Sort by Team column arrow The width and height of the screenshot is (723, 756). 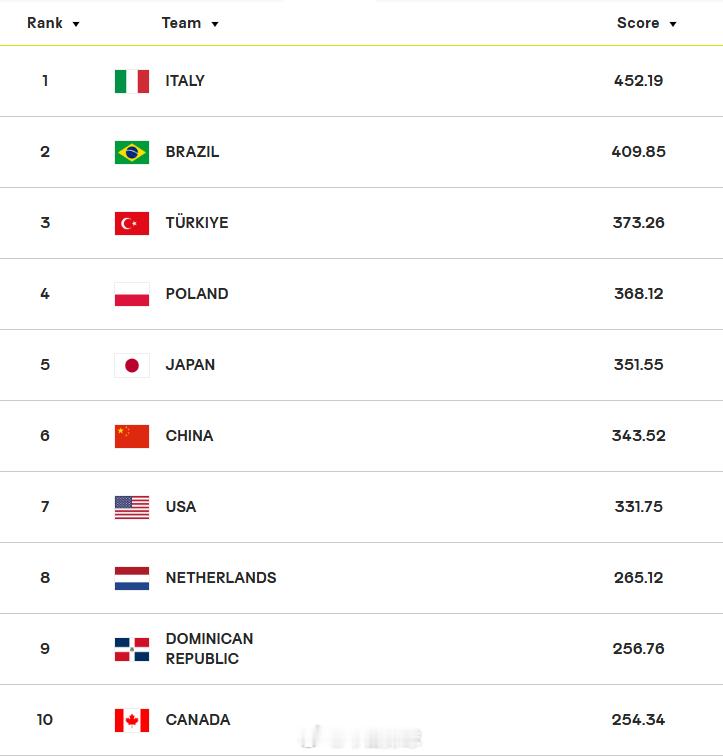tap(214, 24)
